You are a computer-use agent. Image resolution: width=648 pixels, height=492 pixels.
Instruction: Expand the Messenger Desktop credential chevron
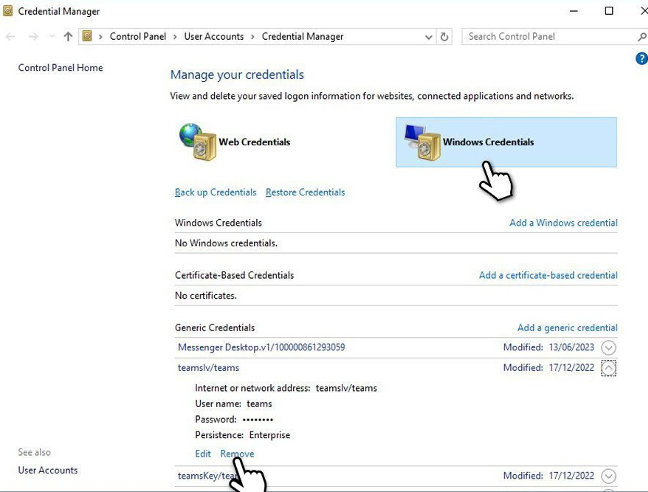(608, 347)
